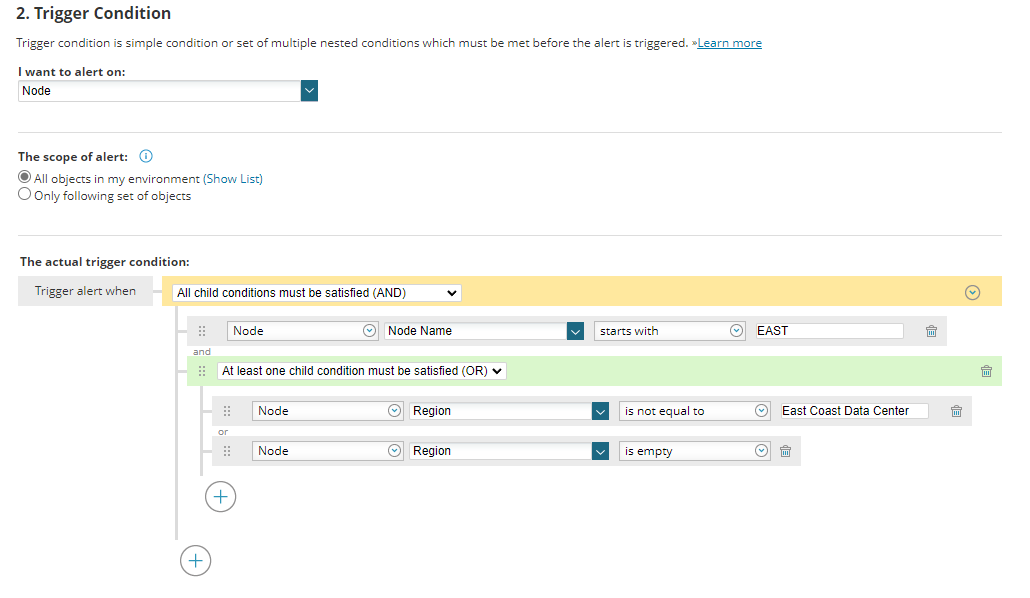Open the AND child conditions dropdown
Viewport: 1030px width, 598px height.
click(x=317, y=293)
